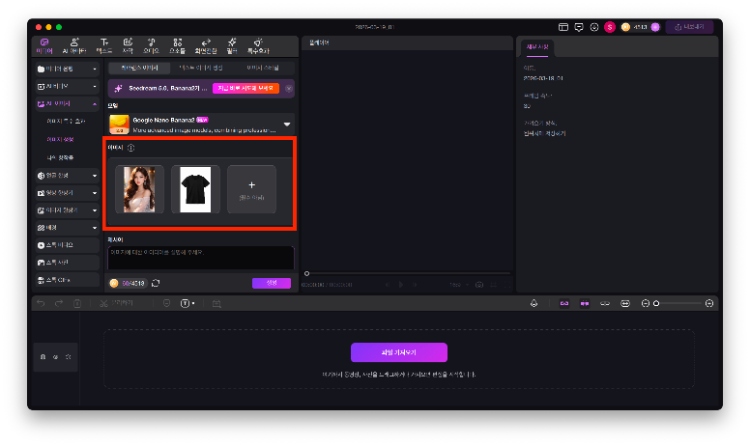750x446 pixels.
Task: Click the info icon beside the image label
Action: pyautogui.click(x=131, y=148)
